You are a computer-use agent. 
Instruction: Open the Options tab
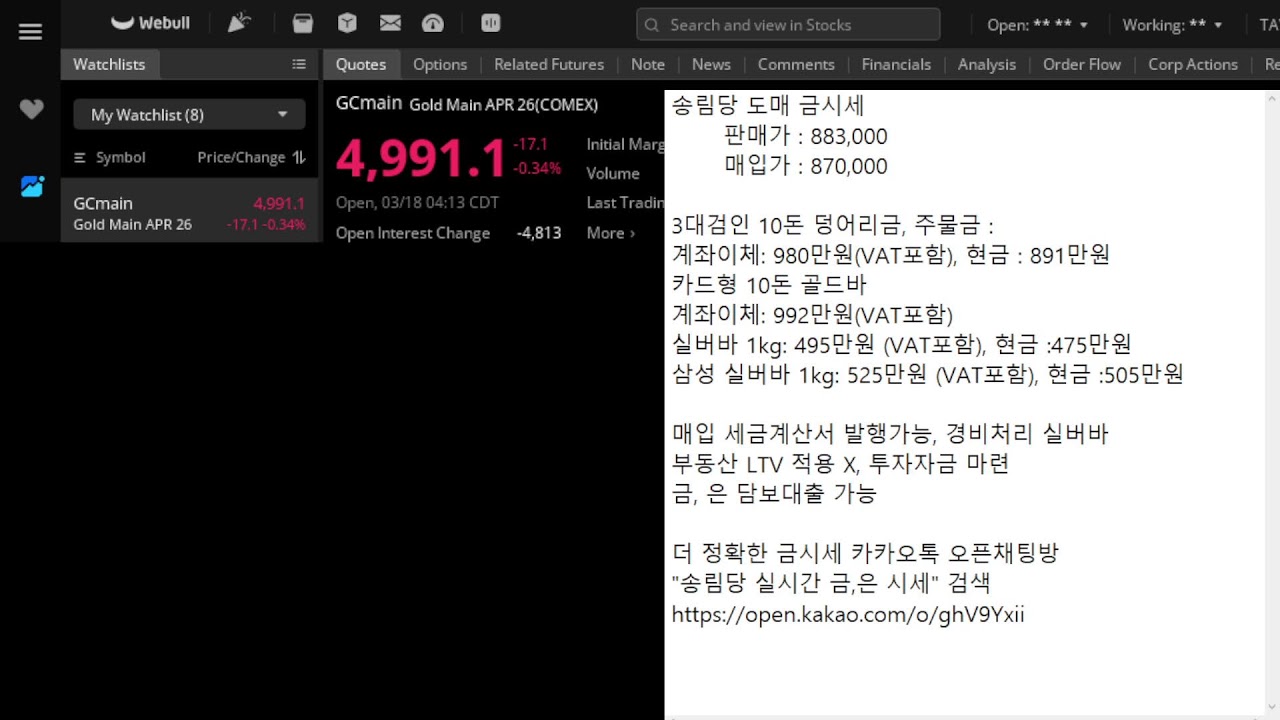440,64
